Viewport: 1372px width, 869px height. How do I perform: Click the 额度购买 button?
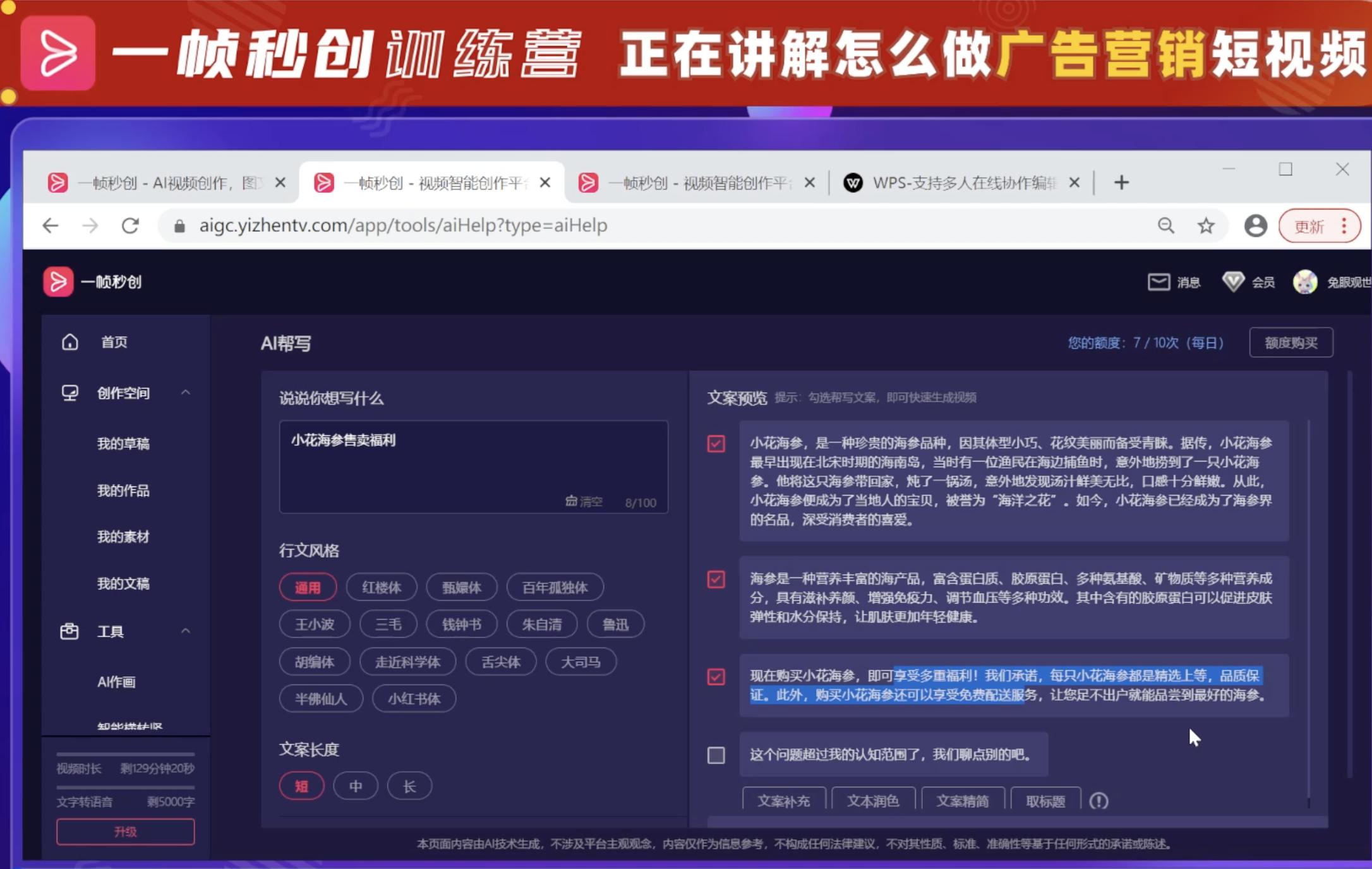pos(1291,342)
